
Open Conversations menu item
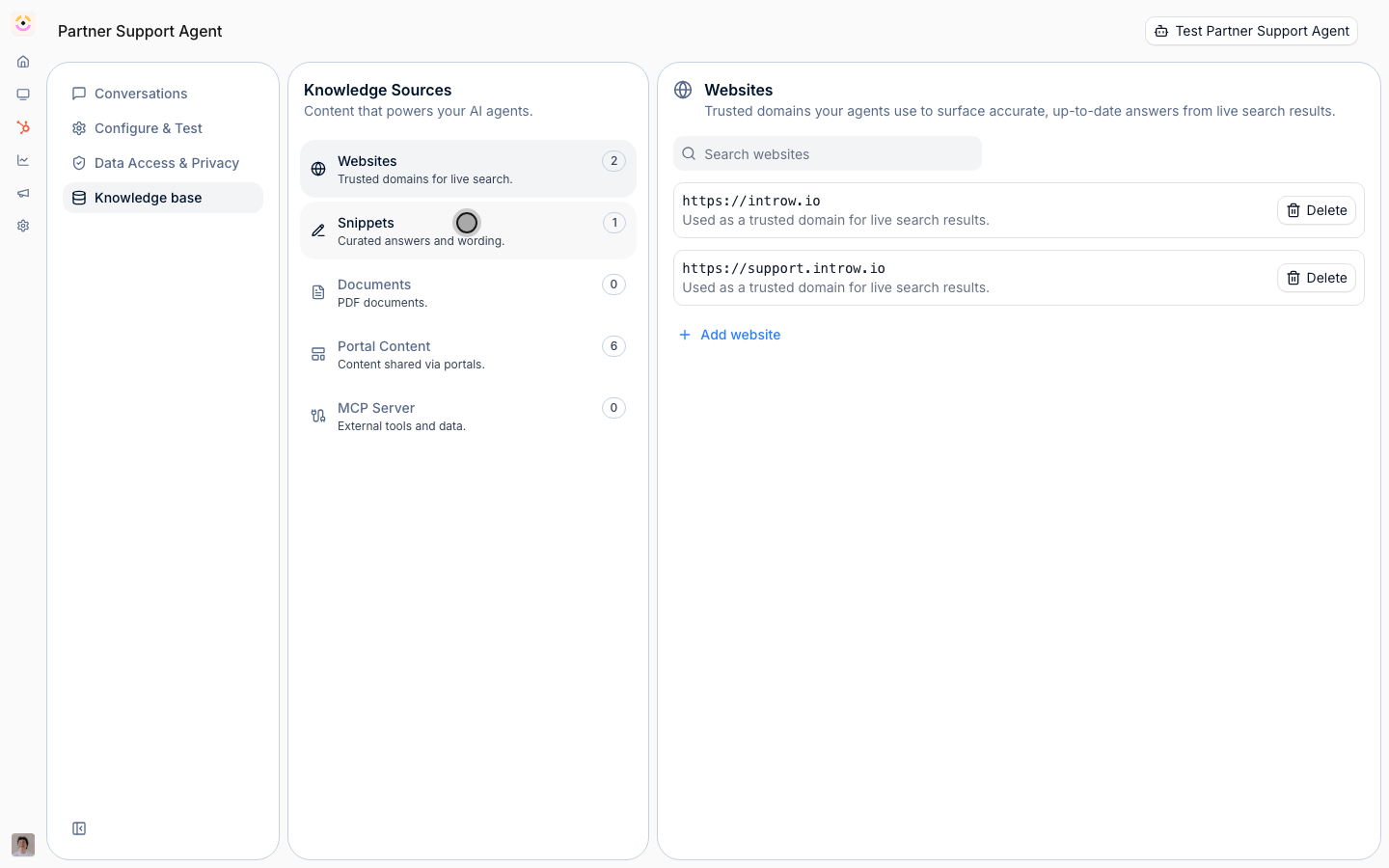click(x=163, y=94)
